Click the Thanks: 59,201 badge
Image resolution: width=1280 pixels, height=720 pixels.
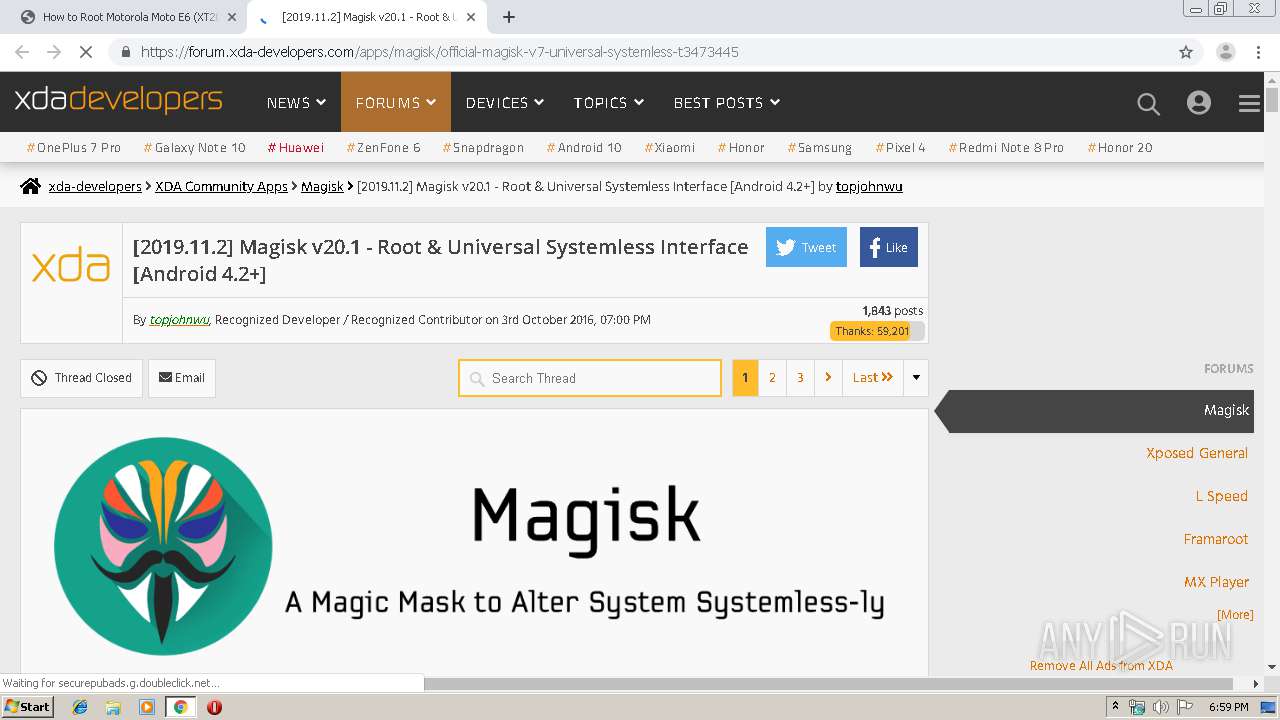(877, 331)
